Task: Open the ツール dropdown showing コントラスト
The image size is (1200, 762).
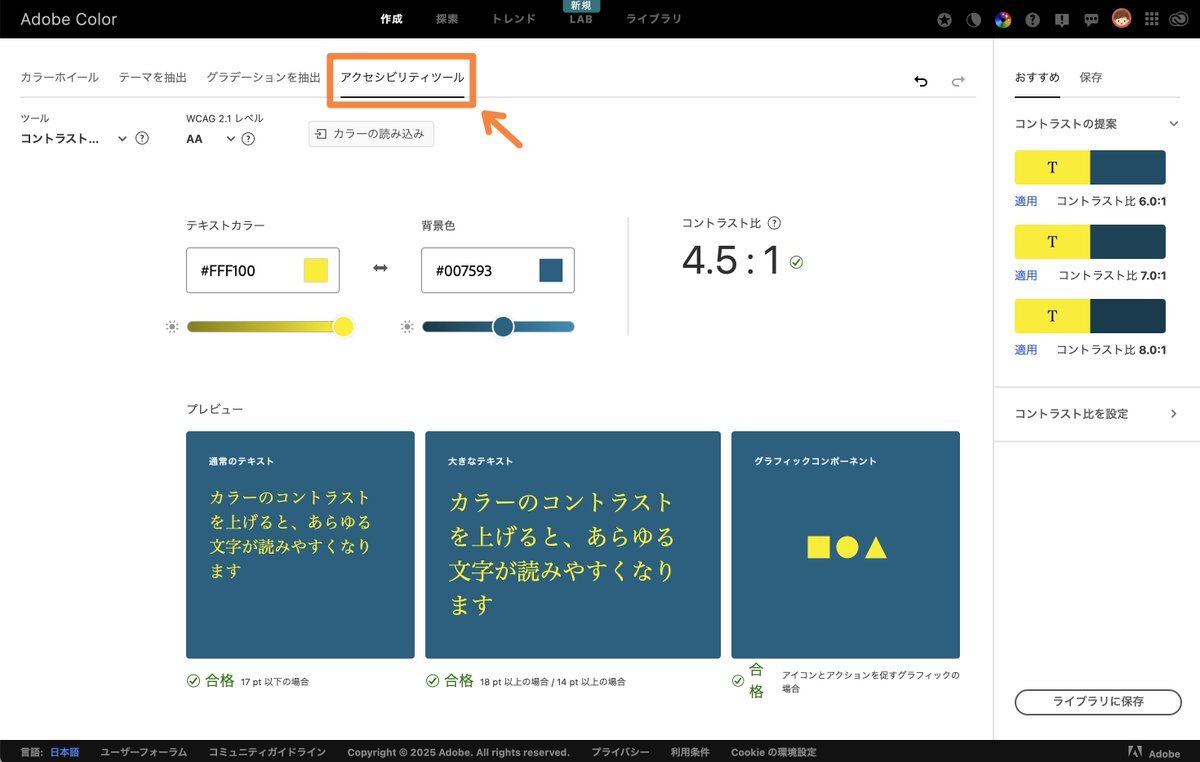Action: click(74, 139)
